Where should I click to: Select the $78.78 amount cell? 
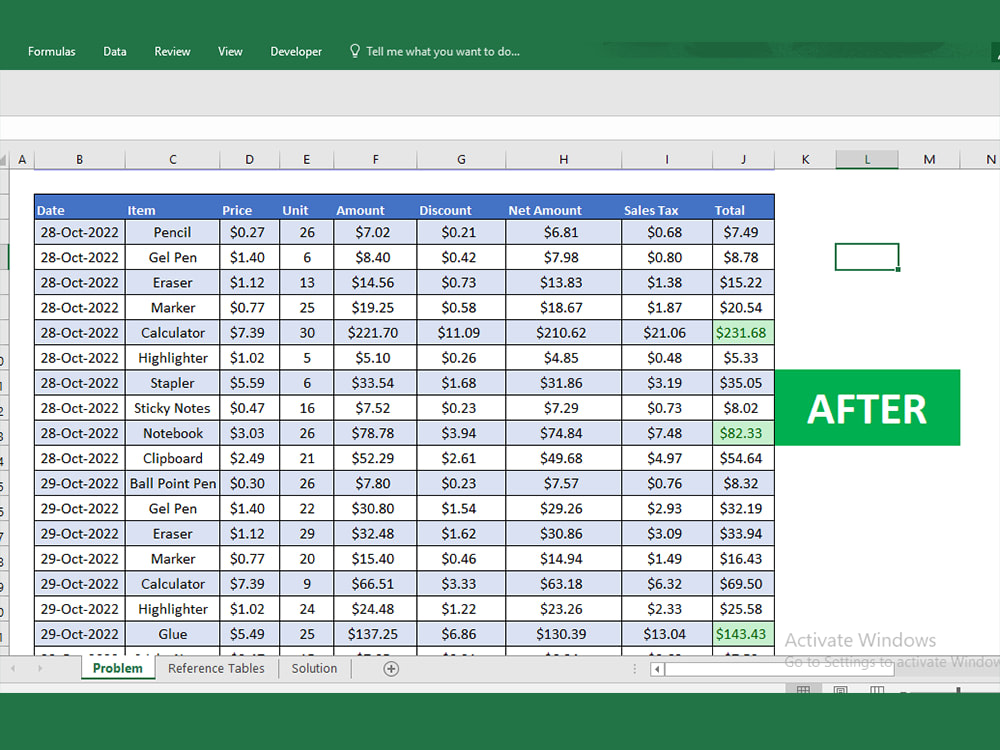375,433
